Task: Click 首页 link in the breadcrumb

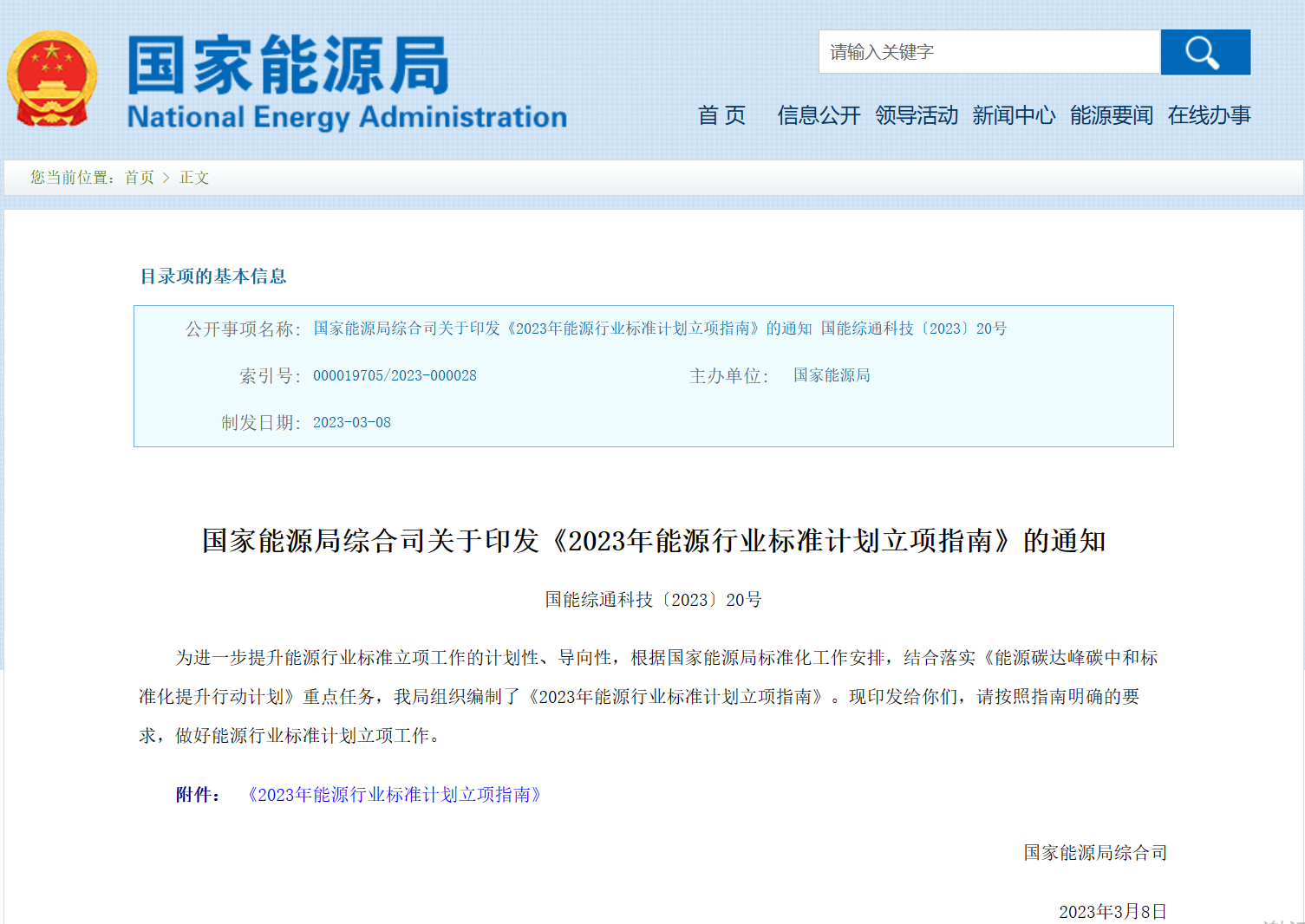Action: 140,178
